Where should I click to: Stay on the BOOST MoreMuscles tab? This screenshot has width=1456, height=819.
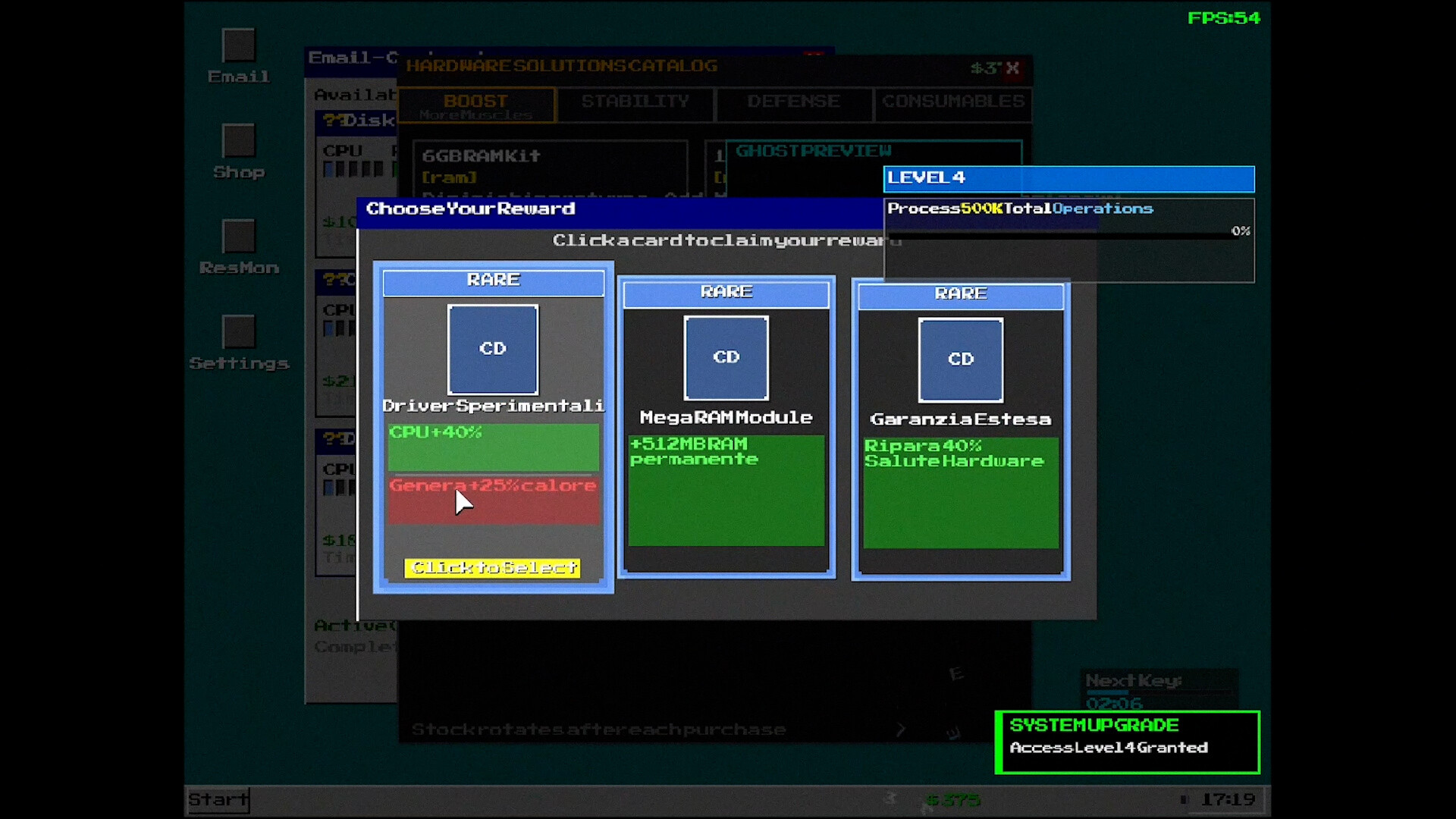click(476, 104)
